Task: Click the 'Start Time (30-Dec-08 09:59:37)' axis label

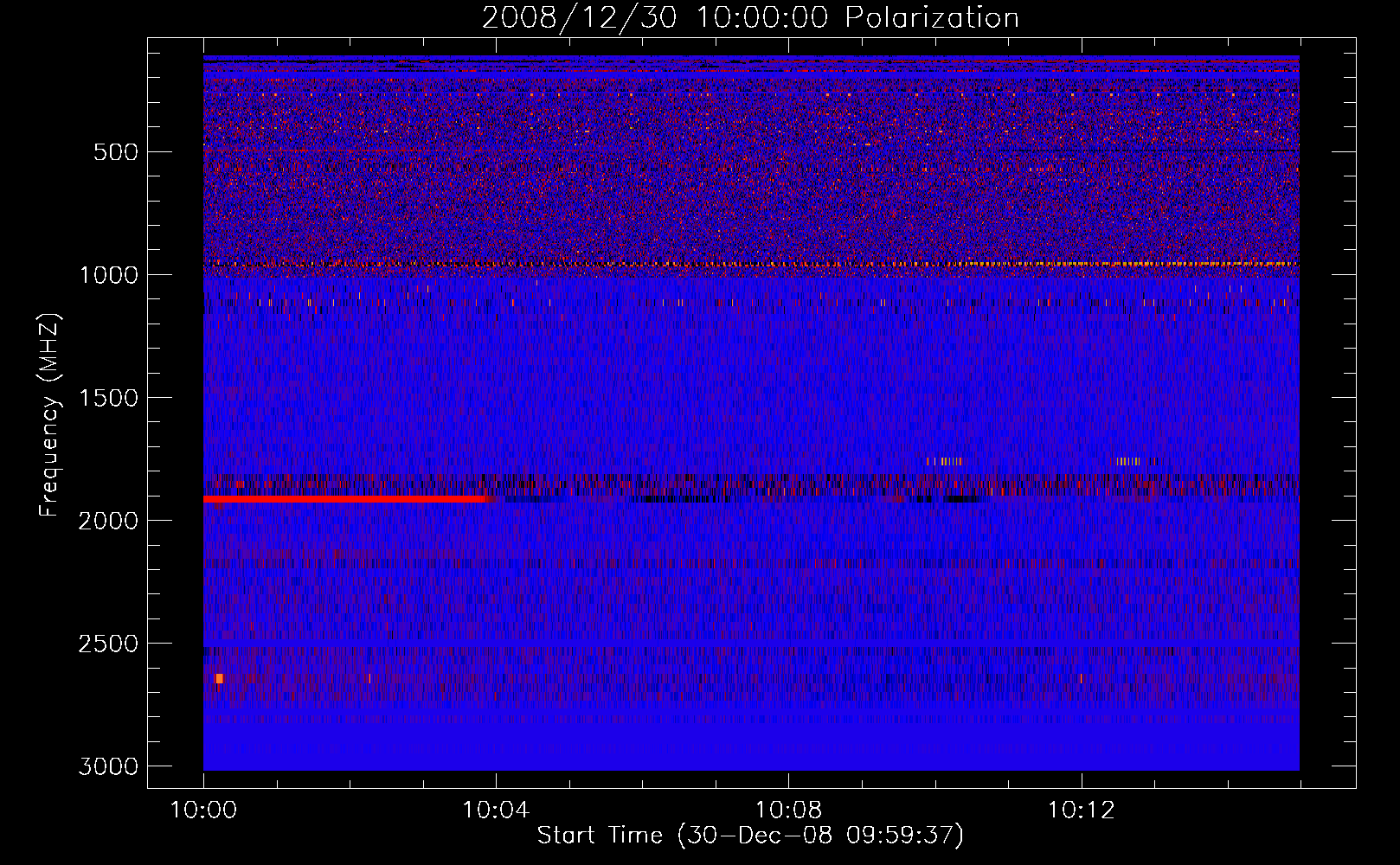Action: tap(750, 836)
